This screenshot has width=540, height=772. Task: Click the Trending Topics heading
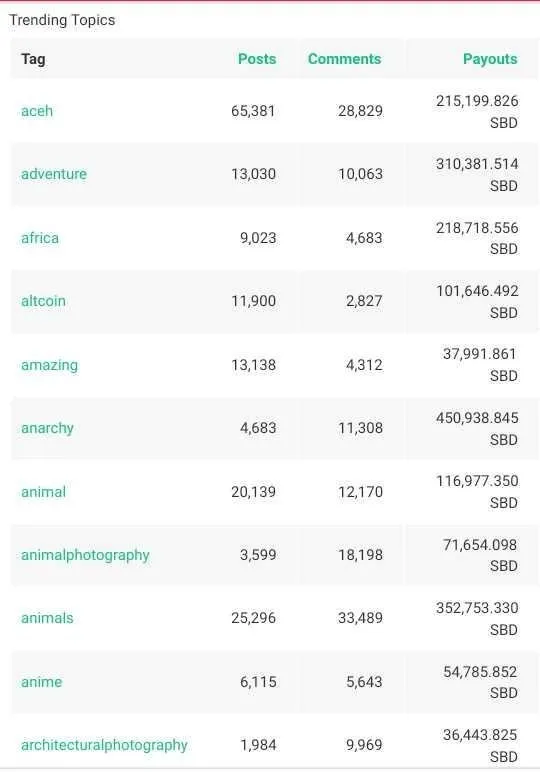(62, 20)
